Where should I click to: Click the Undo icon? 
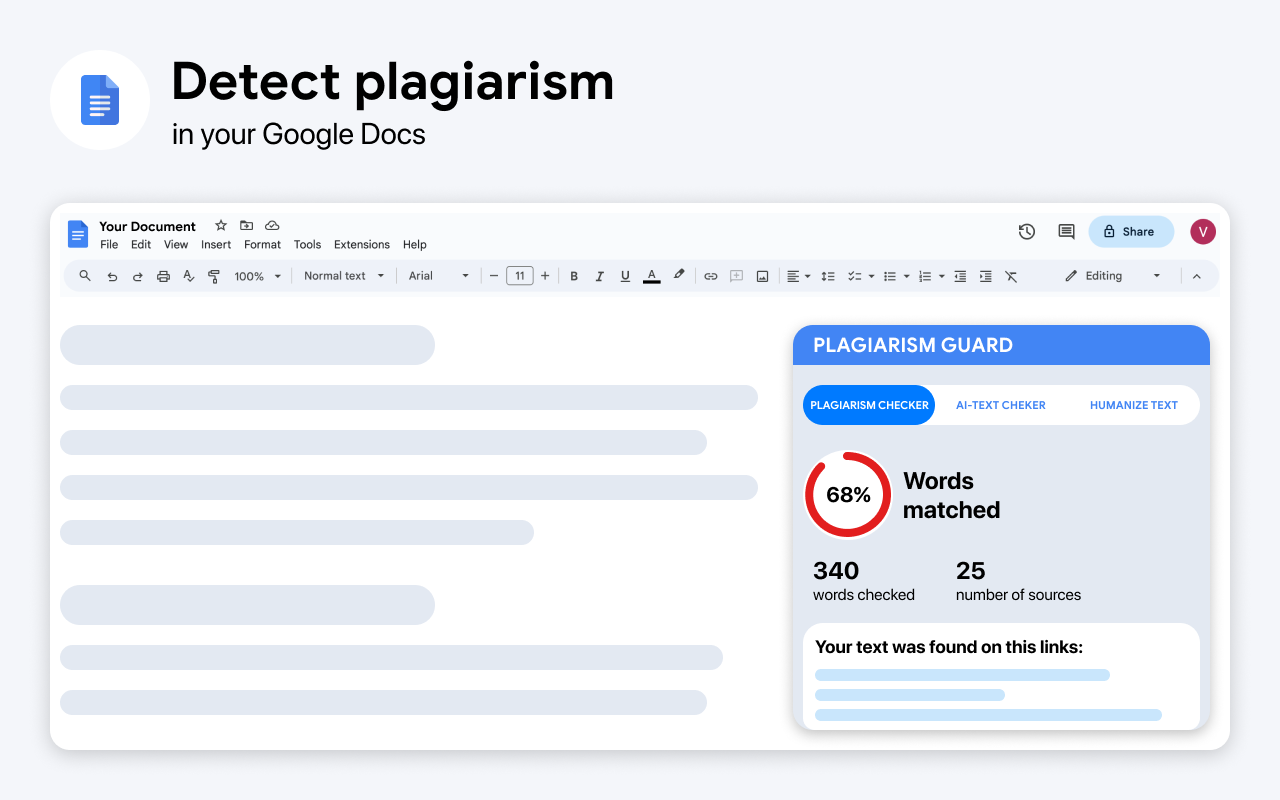[x=112, y=276]
